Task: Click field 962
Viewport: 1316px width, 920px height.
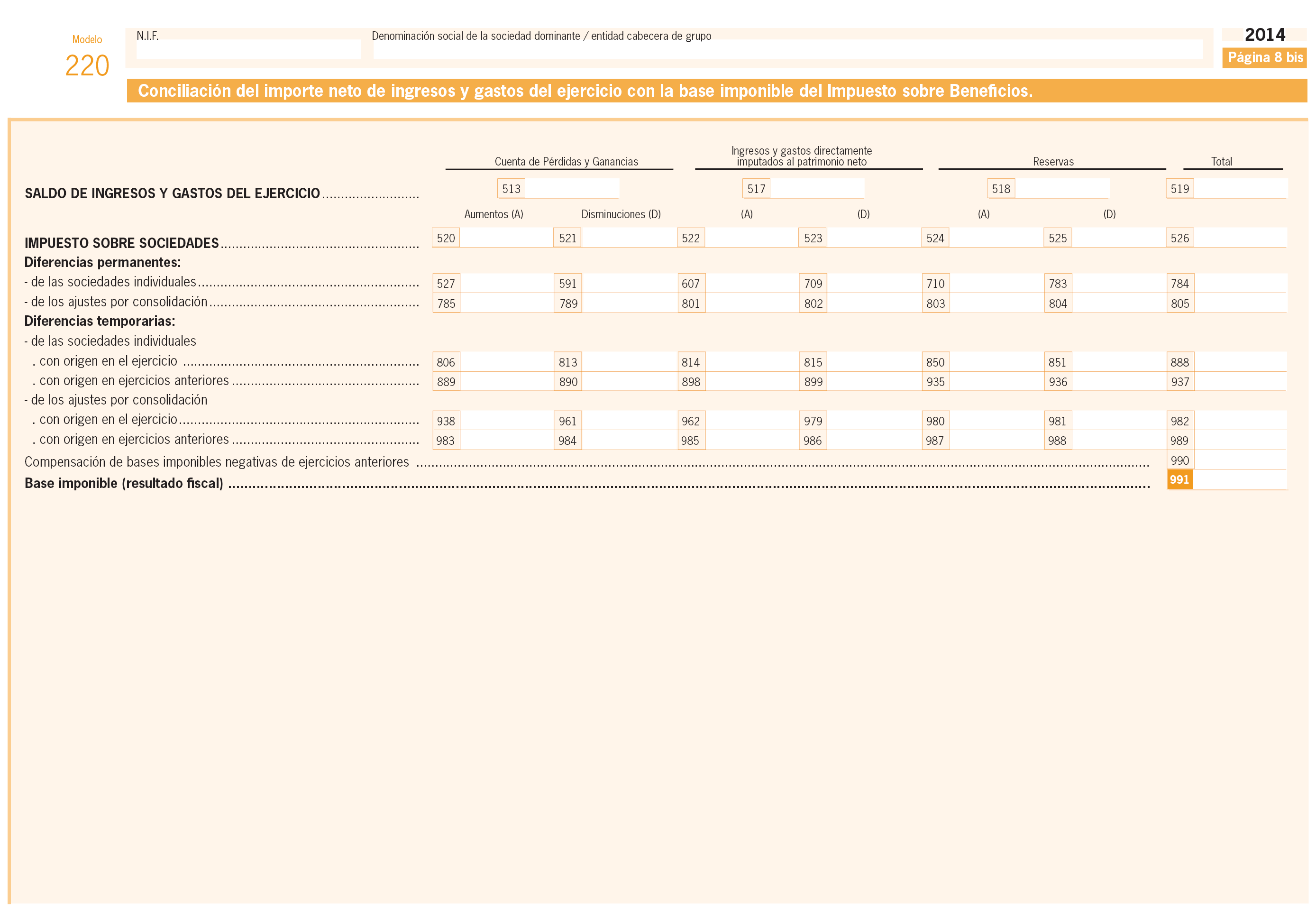Action: point(752,421)
